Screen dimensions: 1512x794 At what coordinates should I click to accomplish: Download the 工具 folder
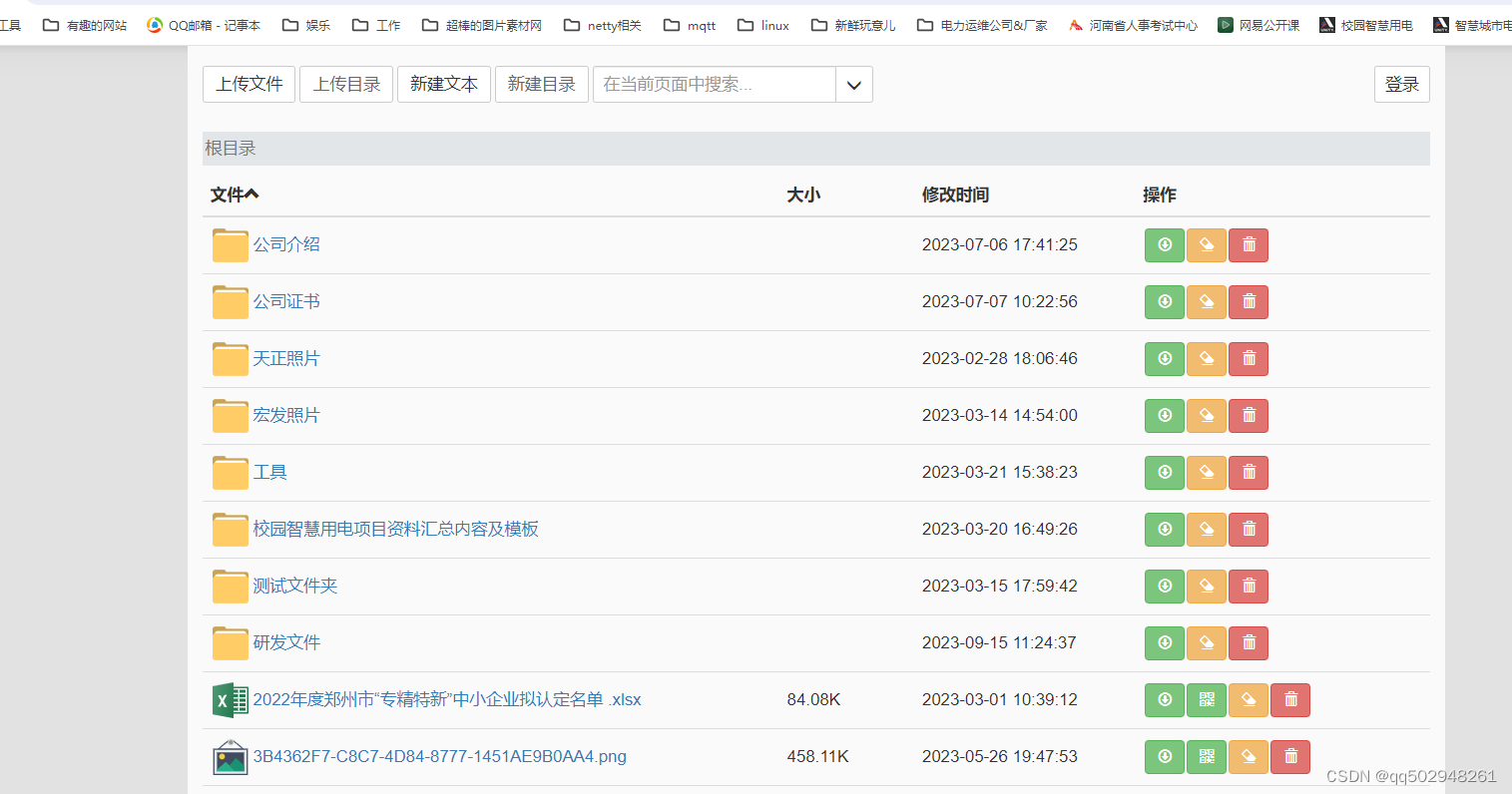click(1164, 473)
